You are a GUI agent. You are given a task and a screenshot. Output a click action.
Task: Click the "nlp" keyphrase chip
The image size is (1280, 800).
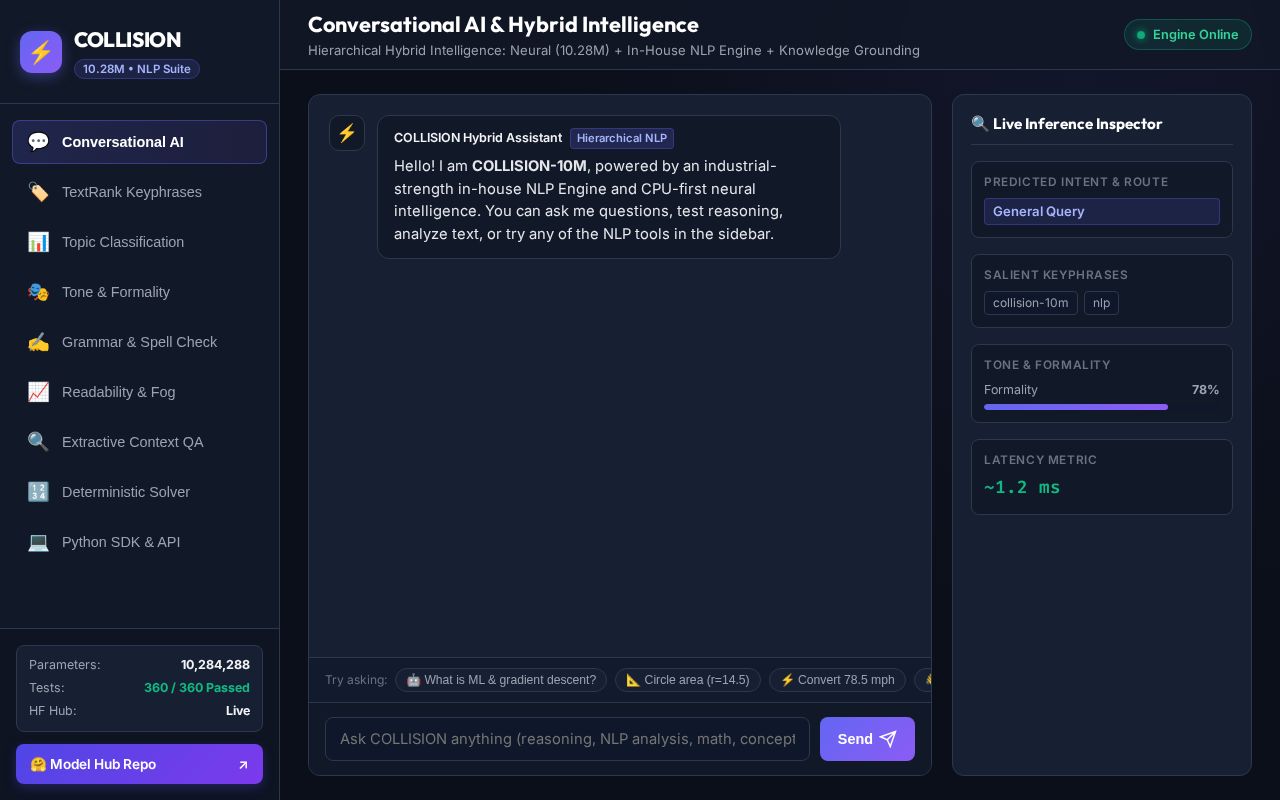click(x=1101, y=303)
